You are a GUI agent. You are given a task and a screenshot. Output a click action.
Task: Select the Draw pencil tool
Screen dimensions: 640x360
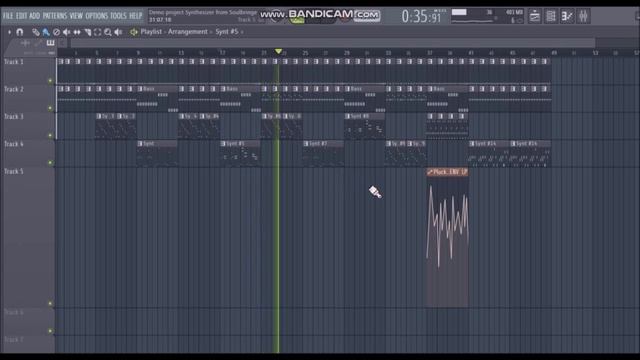[x=36, y=32]
